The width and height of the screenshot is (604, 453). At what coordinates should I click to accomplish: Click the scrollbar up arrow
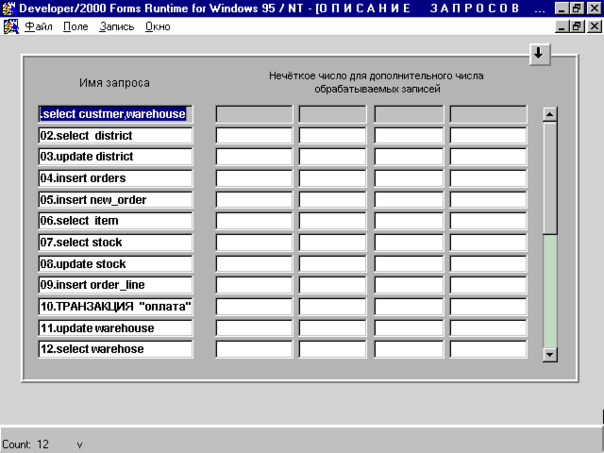coord(550,114)
